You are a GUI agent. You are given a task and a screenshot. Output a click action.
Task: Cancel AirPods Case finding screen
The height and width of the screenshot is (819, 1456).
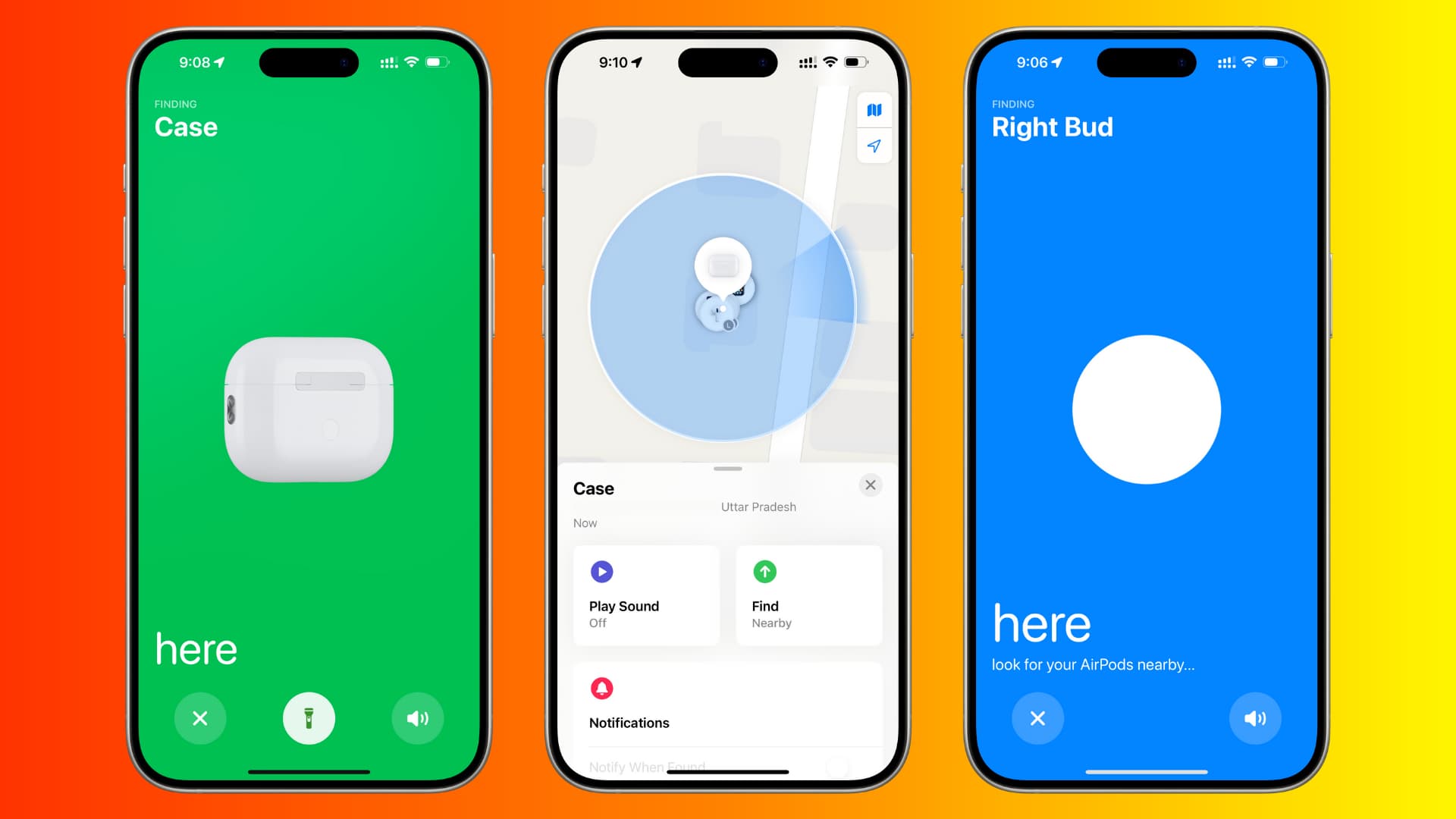[202, 718]
